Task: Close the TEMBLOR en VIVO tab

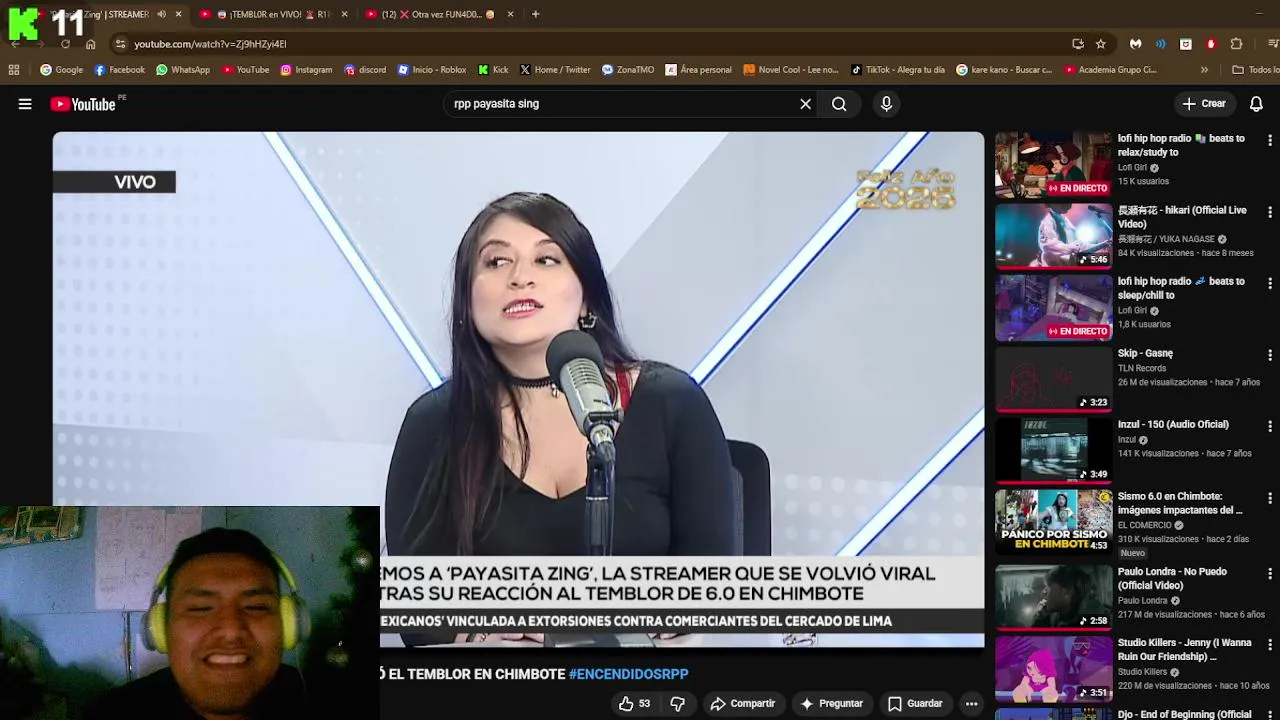Action: [345, 14]
